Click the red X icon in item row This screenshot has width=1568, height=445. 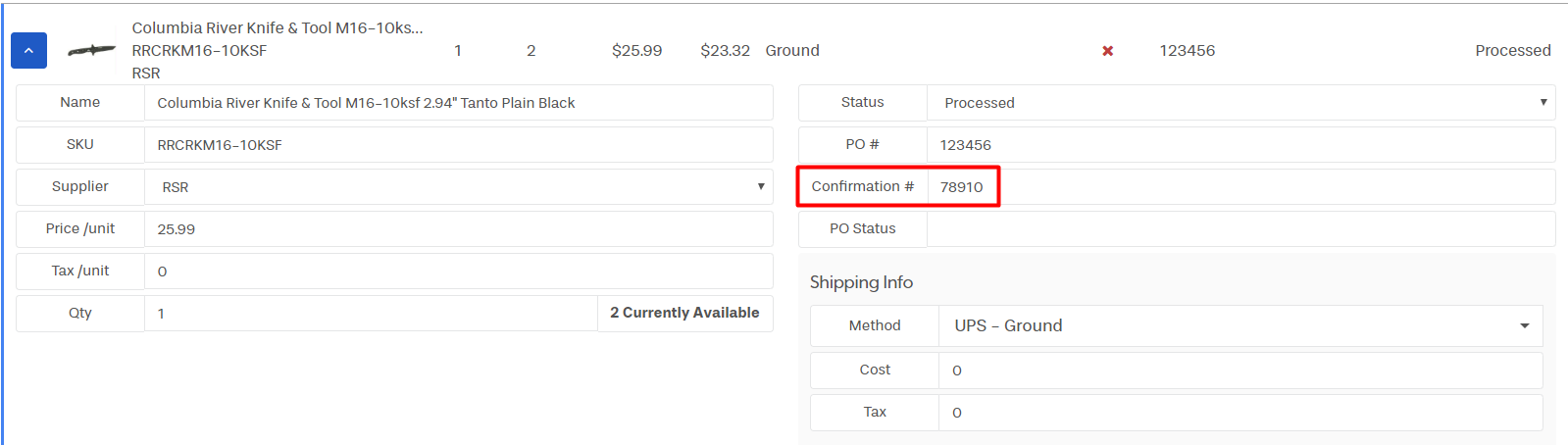point(1107,51)
